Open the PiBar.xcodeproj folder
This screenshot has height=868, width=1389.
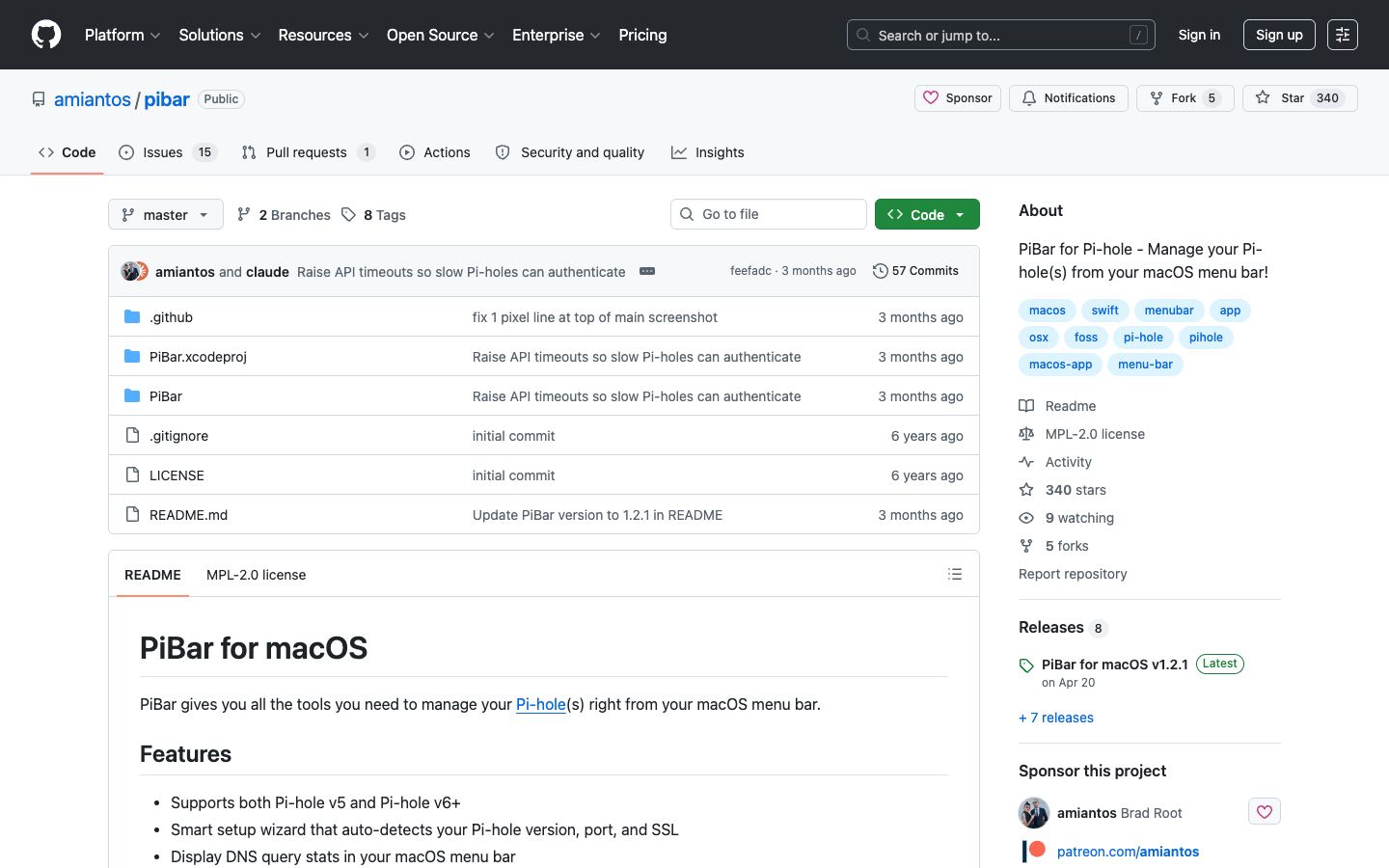(198, 357)
